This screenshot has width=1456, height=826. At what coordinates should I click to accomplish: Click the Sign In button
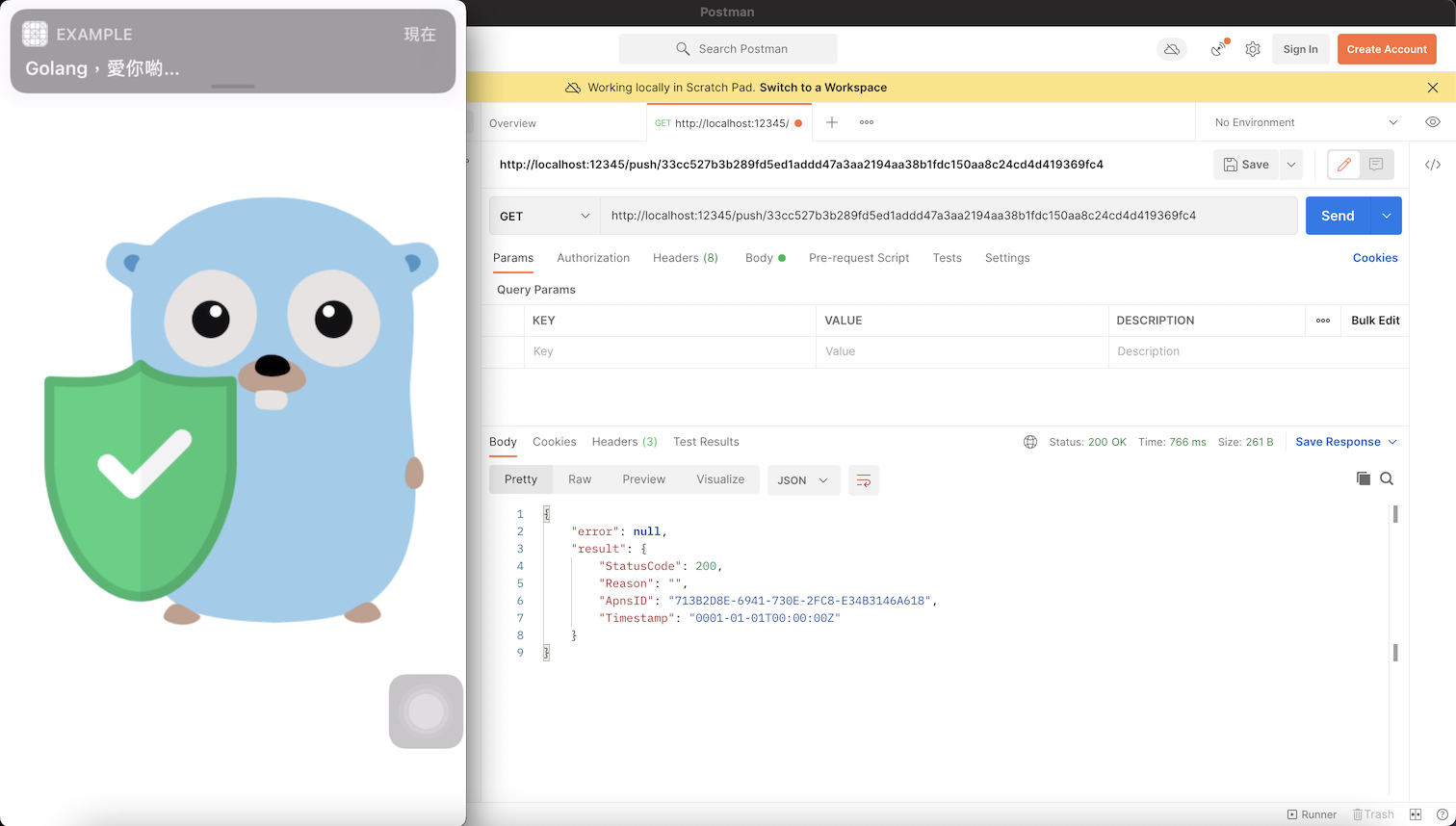coord(1300,49)
